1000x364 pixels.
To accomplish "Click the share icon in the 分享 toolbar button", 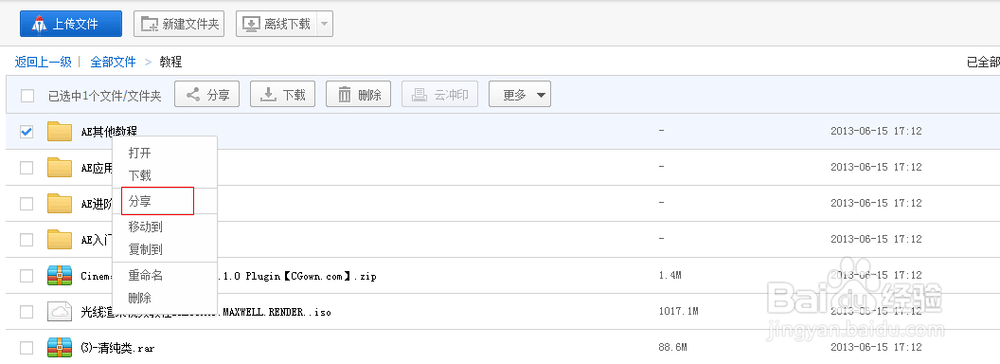I will tap(193, 95).
